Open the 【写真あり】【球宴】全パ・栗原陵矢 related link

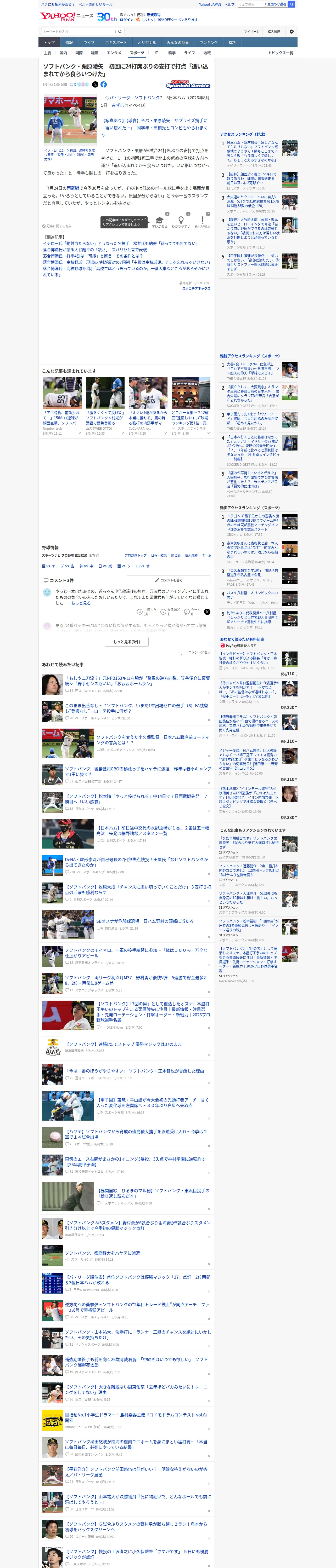(155, 128)
